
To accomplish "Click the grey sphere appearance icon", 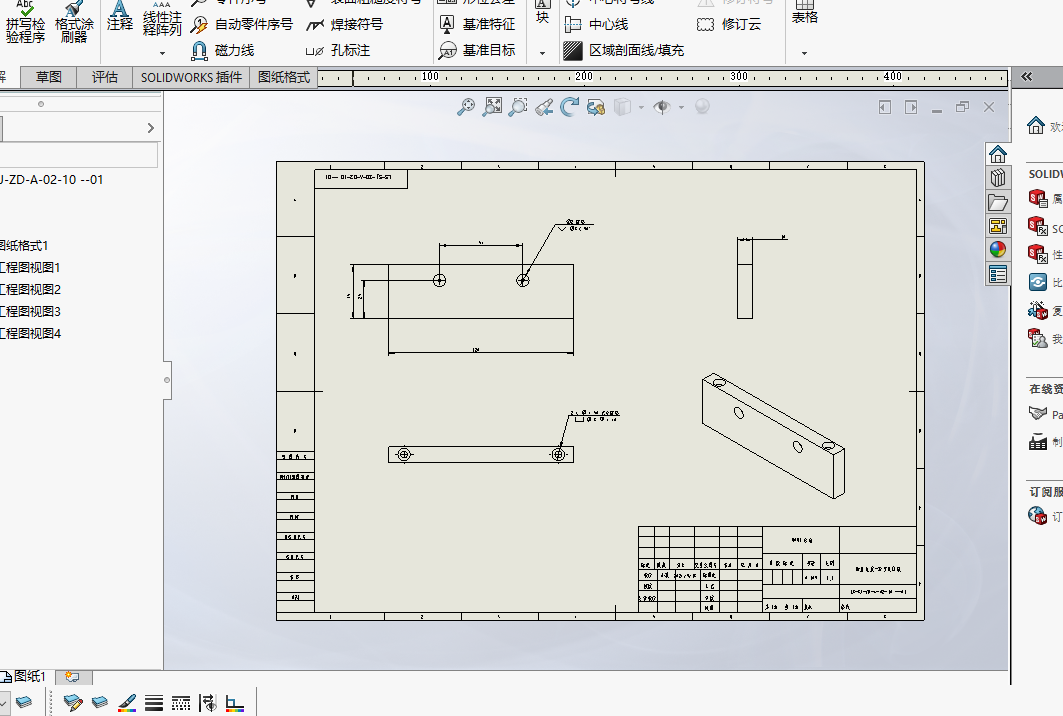I will click(702, 107).
